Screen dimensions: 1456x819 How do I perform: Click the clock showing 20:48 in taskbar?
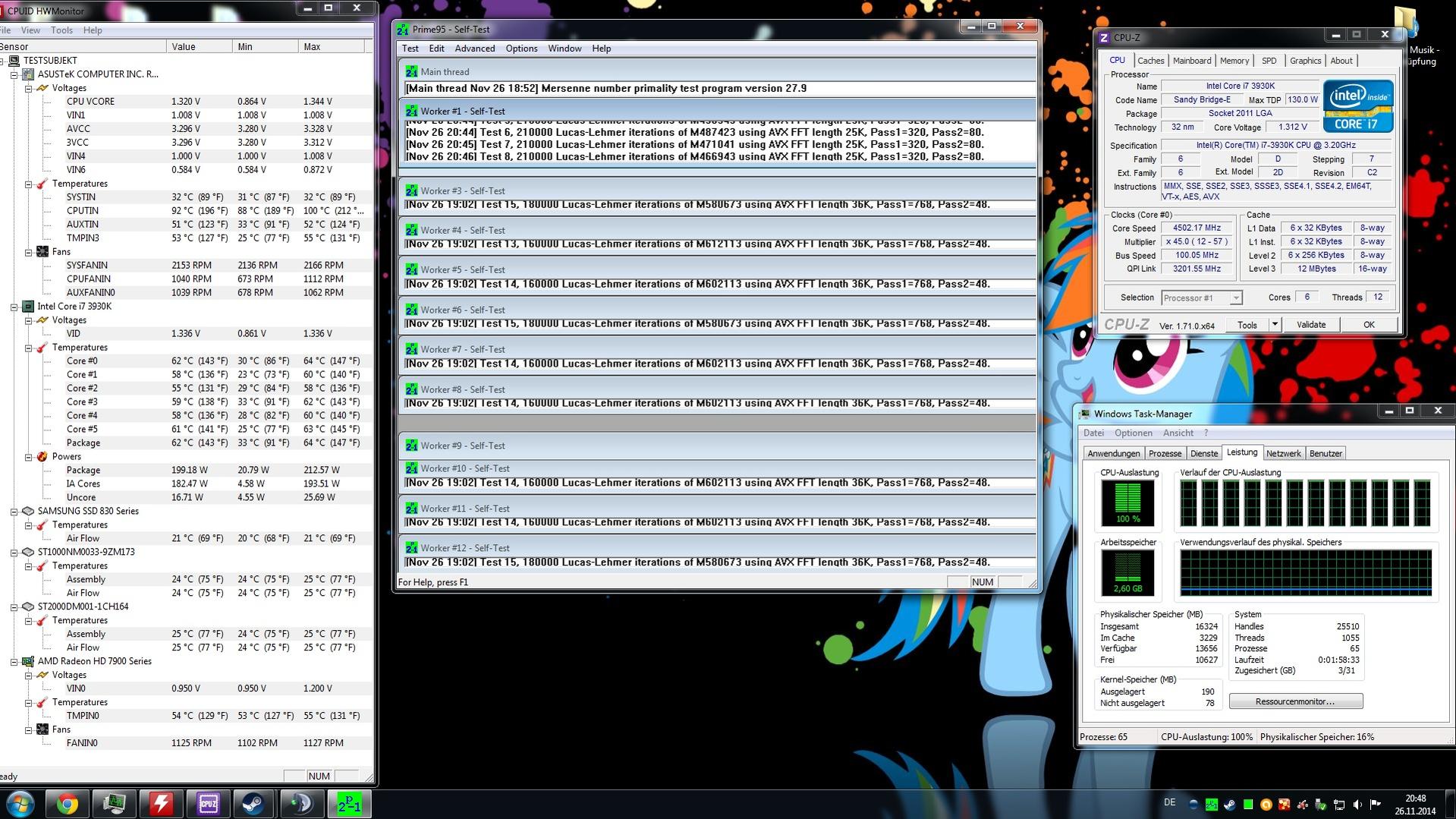[x=1415, y=799]
